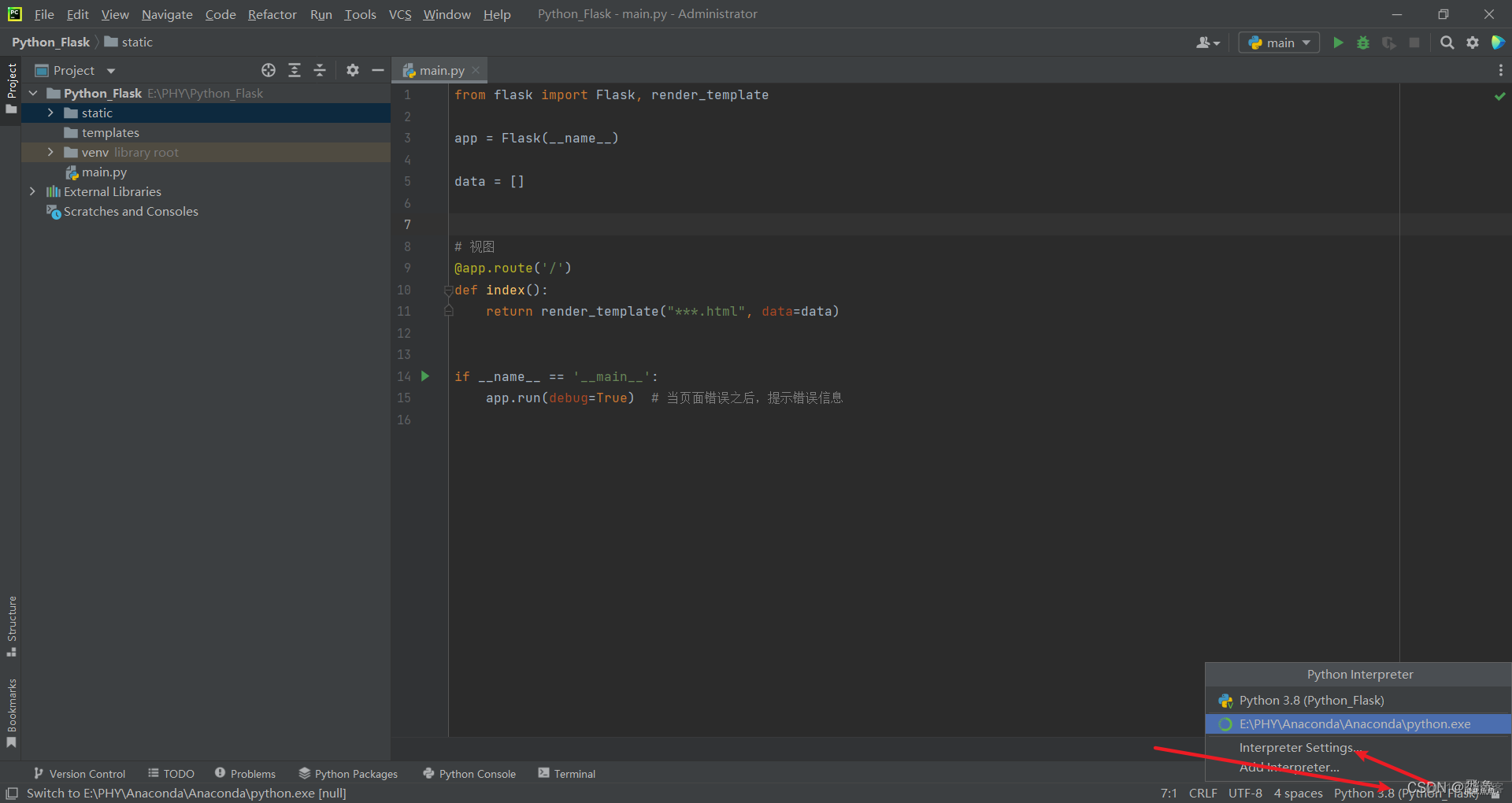Expand the venv library root folder
1512x803 pixels.
click(50, 152)
